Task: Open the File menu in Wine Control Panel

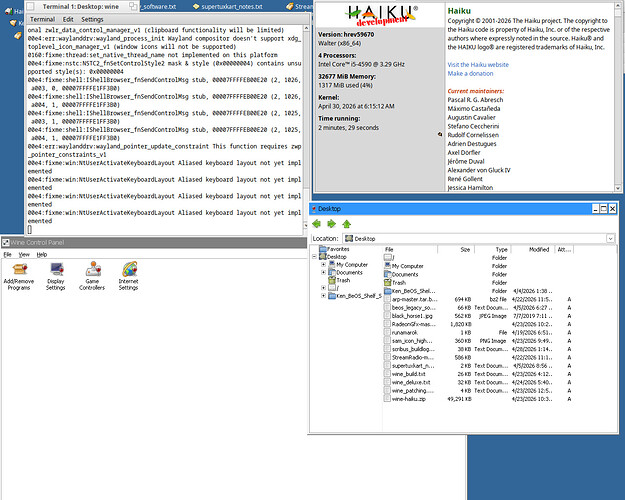Action: [7, 254]
